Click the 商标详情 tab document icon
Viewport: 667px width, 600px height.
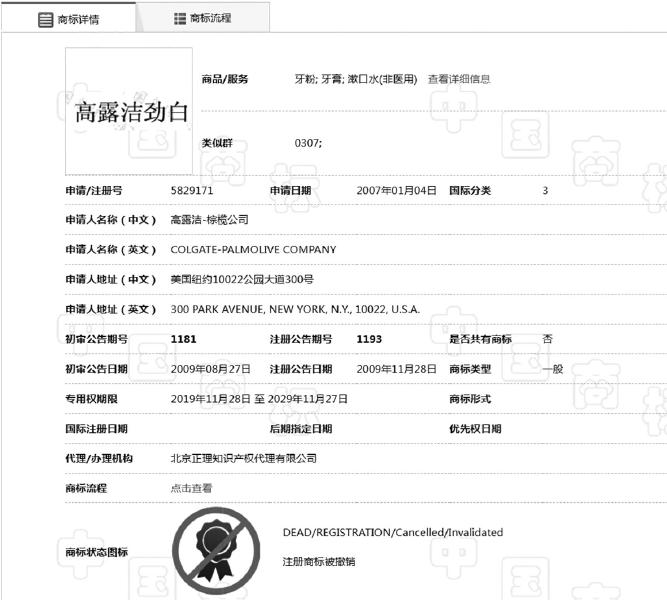pyautogui.click(x=46, y=20)
